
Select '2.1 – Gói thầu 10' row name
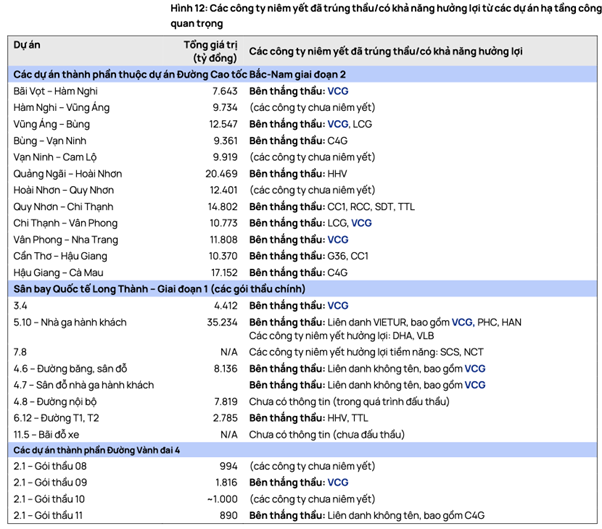[49, 499]
